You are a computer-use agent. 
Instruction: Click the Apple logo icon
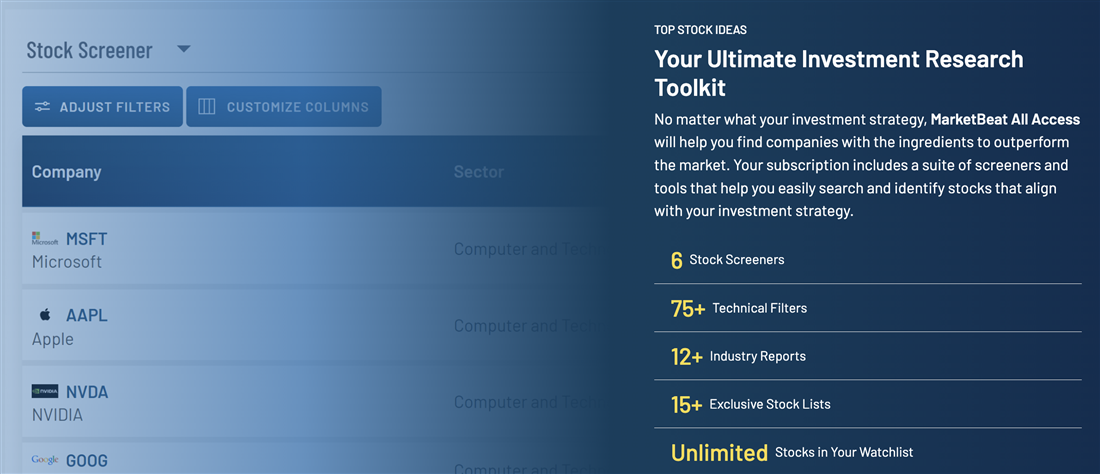(x=45, y=315)
